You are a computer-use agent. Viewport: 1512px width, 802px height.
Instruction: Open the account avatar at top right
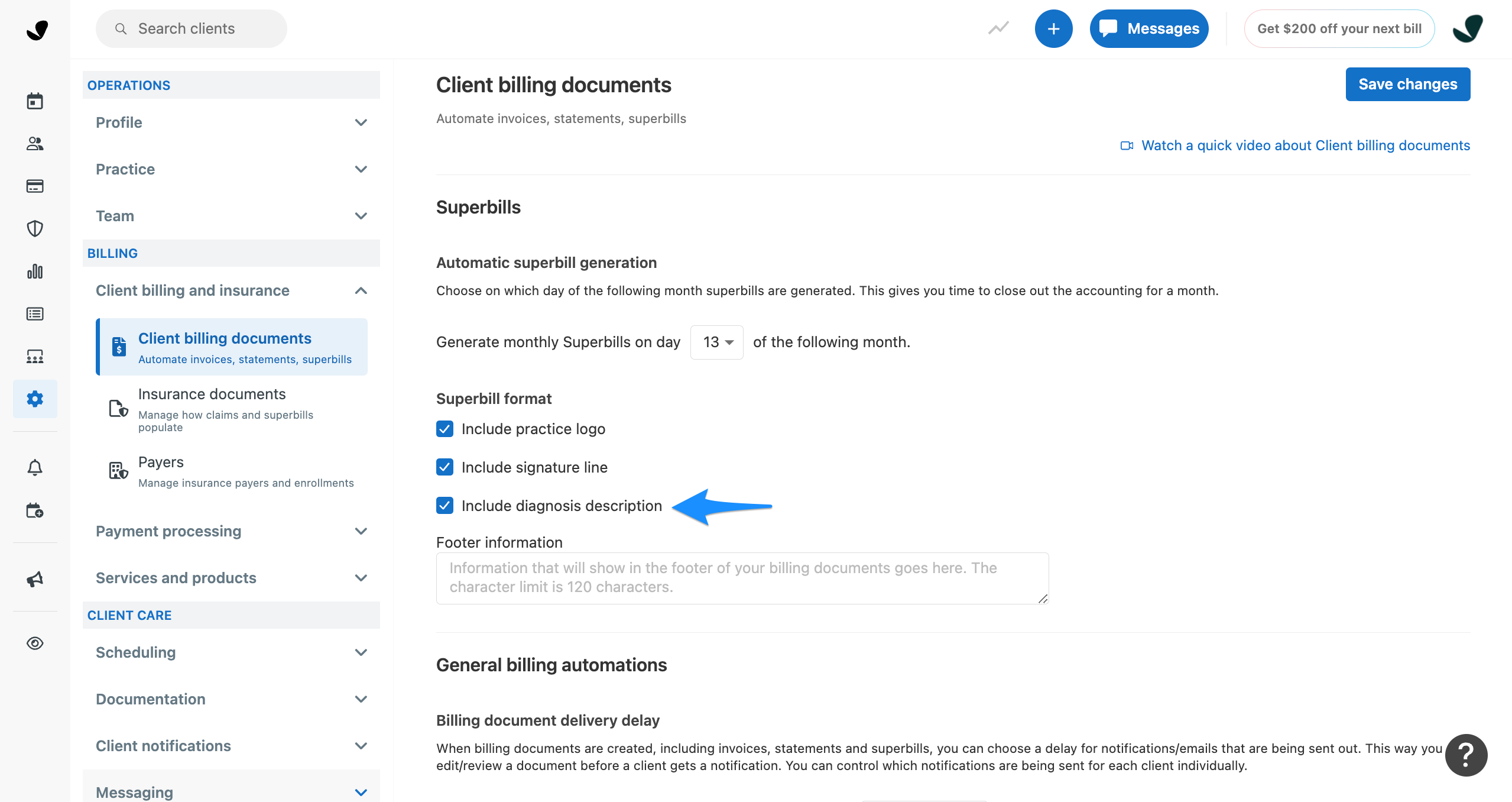pos(1468,28)
